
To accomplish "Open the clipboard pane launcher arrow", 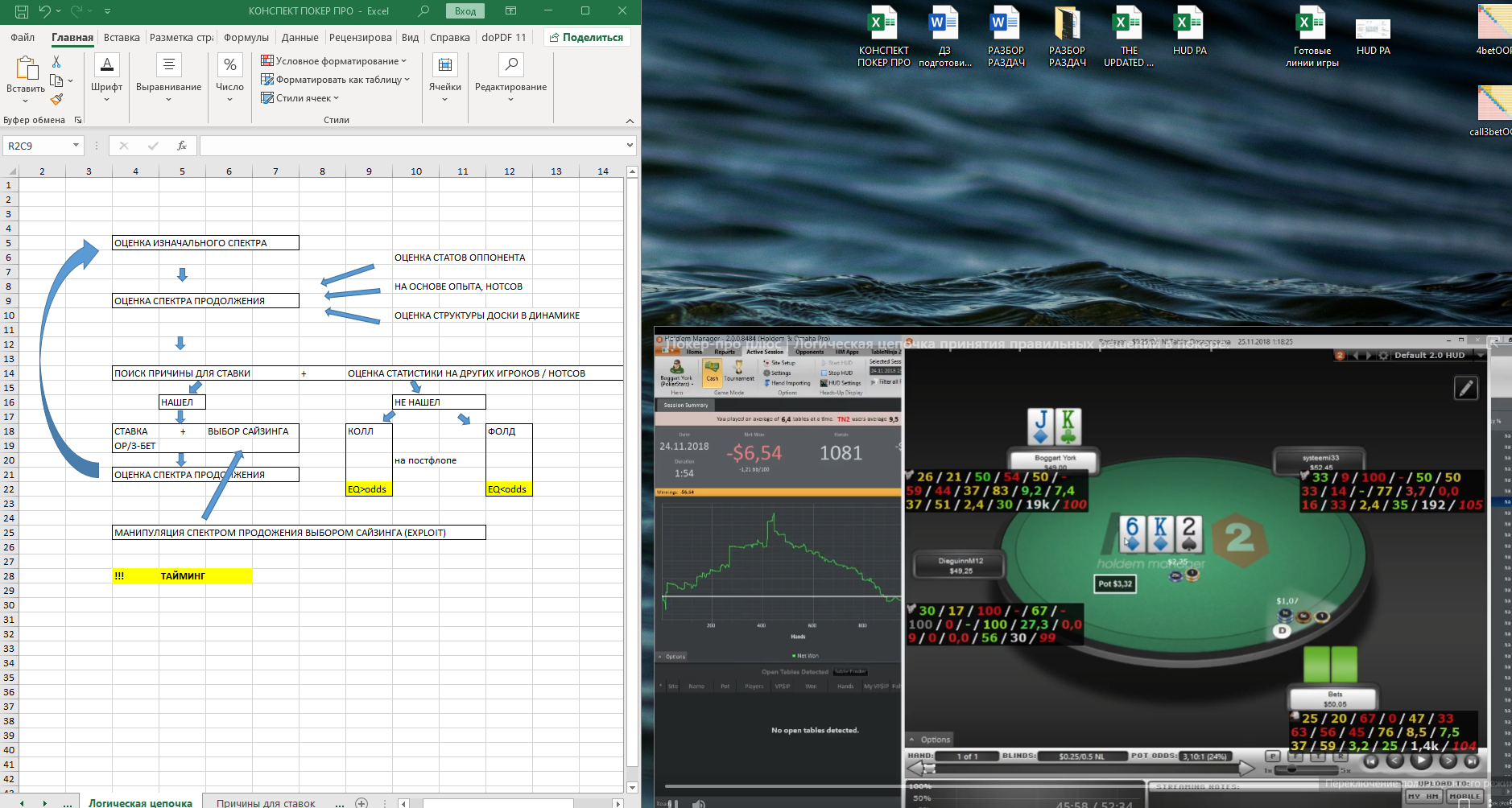I will (78, 120).
